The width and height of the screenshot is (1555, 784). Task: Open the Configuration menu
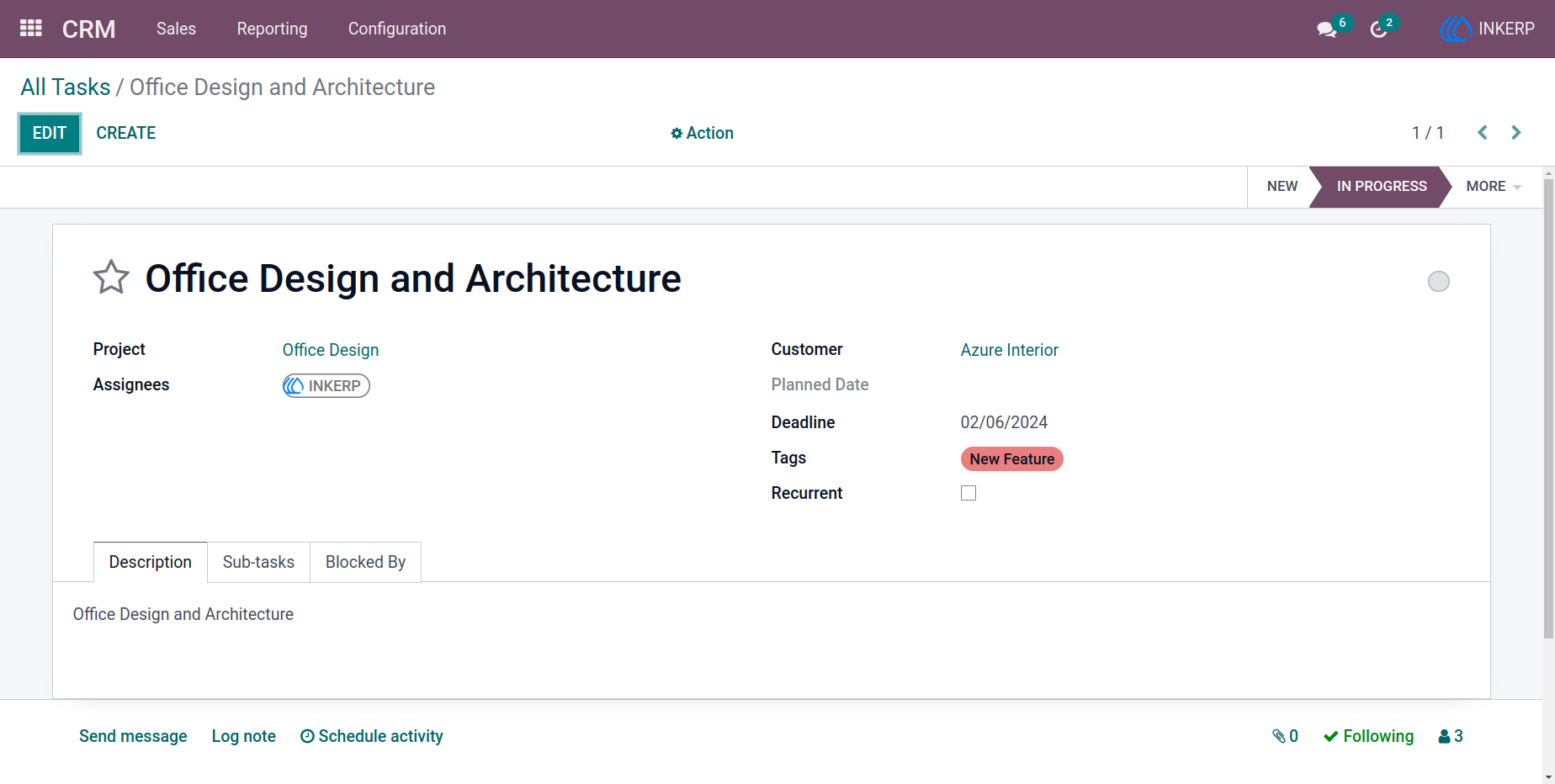[x=397, y=29]
